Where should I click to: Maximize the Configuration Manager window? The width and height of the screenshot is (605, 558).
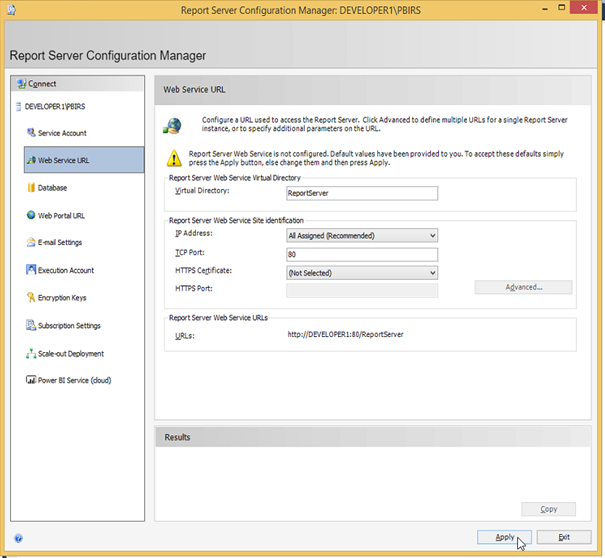click(x=562, y=8)
